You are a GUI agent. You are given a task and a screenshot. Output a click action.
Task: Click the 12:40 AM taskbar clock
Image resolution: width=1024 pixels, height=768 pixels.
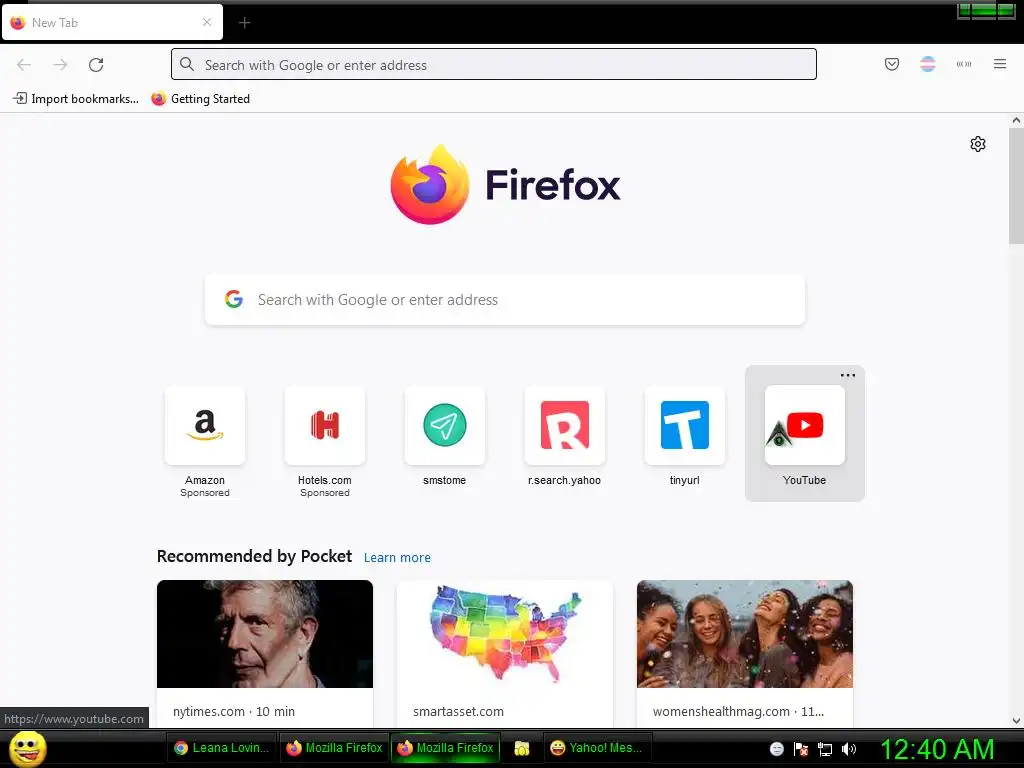click(x=937, y=748)
